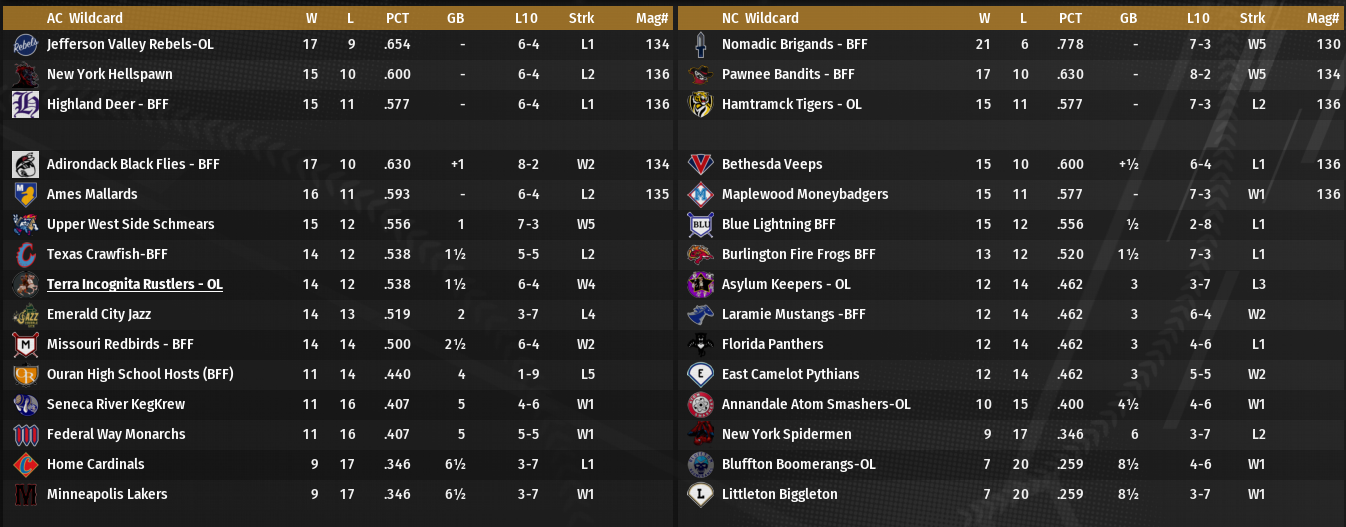This screenshot has height=527, width=1346.
Task: Click the Ames Mallards team logo
Action: click(25, 195)
